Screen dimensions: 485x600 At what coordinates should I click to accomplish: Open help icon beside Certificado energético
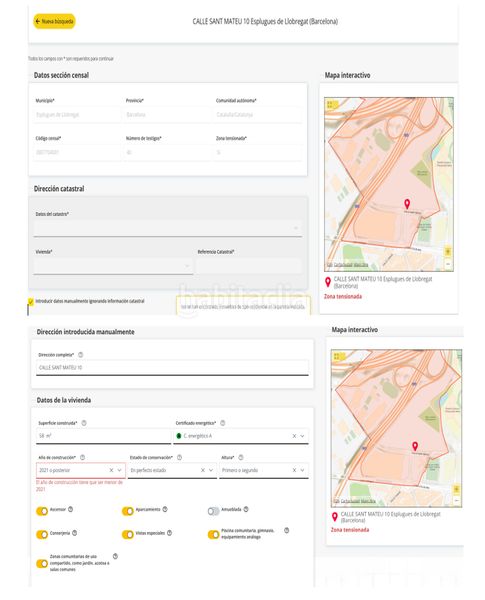point(222,423)
